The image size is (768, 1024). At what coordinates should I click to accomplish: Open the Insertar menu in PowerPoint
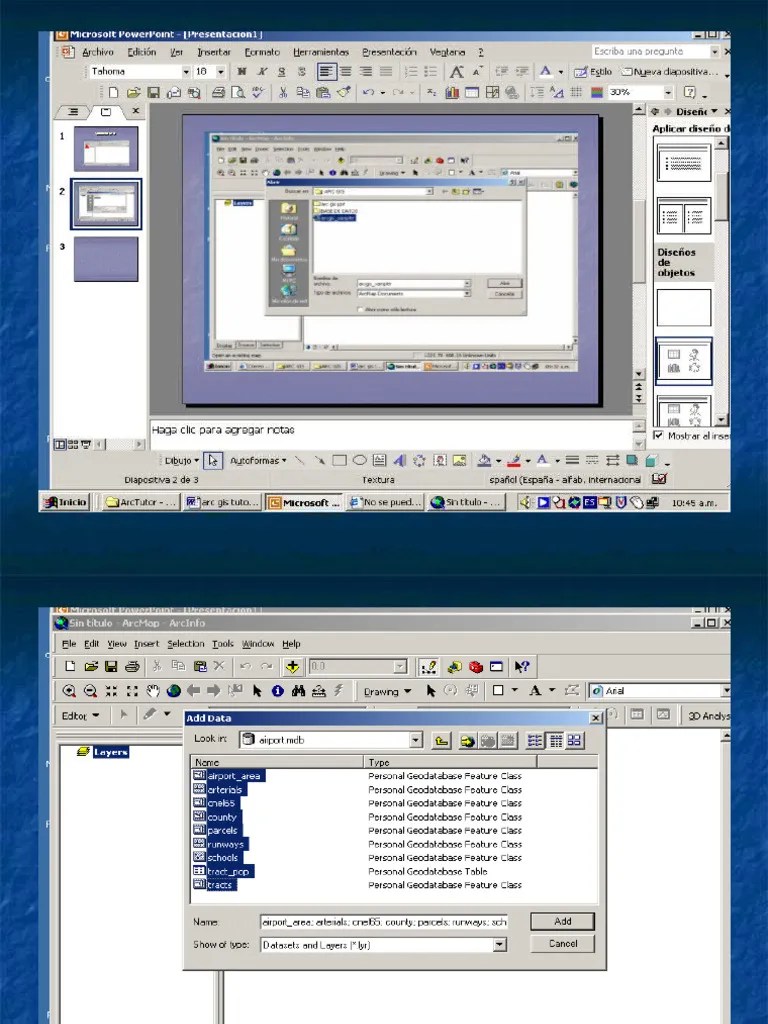coord(214,52)
